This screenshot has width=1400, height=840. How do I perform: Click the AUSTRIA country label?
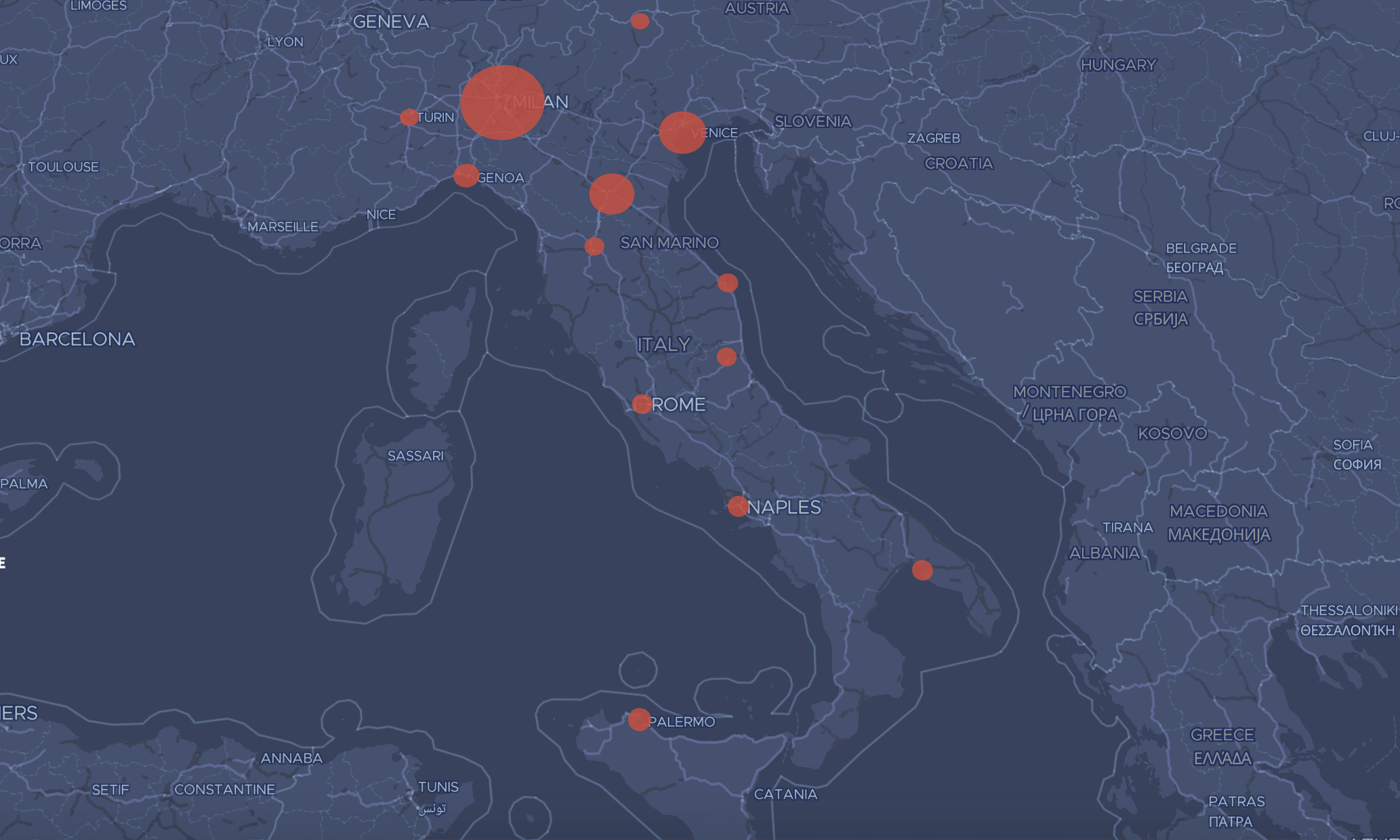[757, 9]
